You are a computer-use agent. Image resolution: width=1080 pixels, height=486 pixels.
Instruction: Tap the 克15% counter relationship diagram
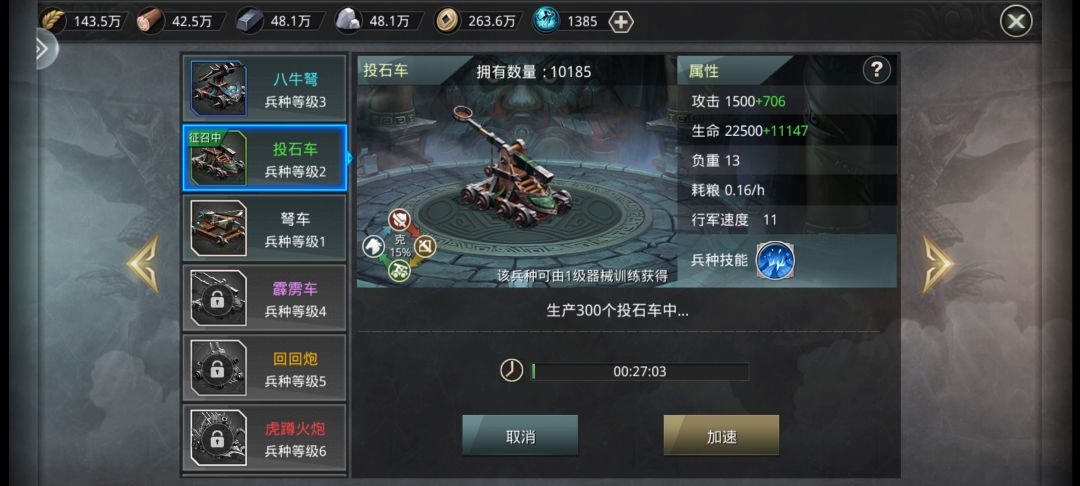click(x=399, y=246)
